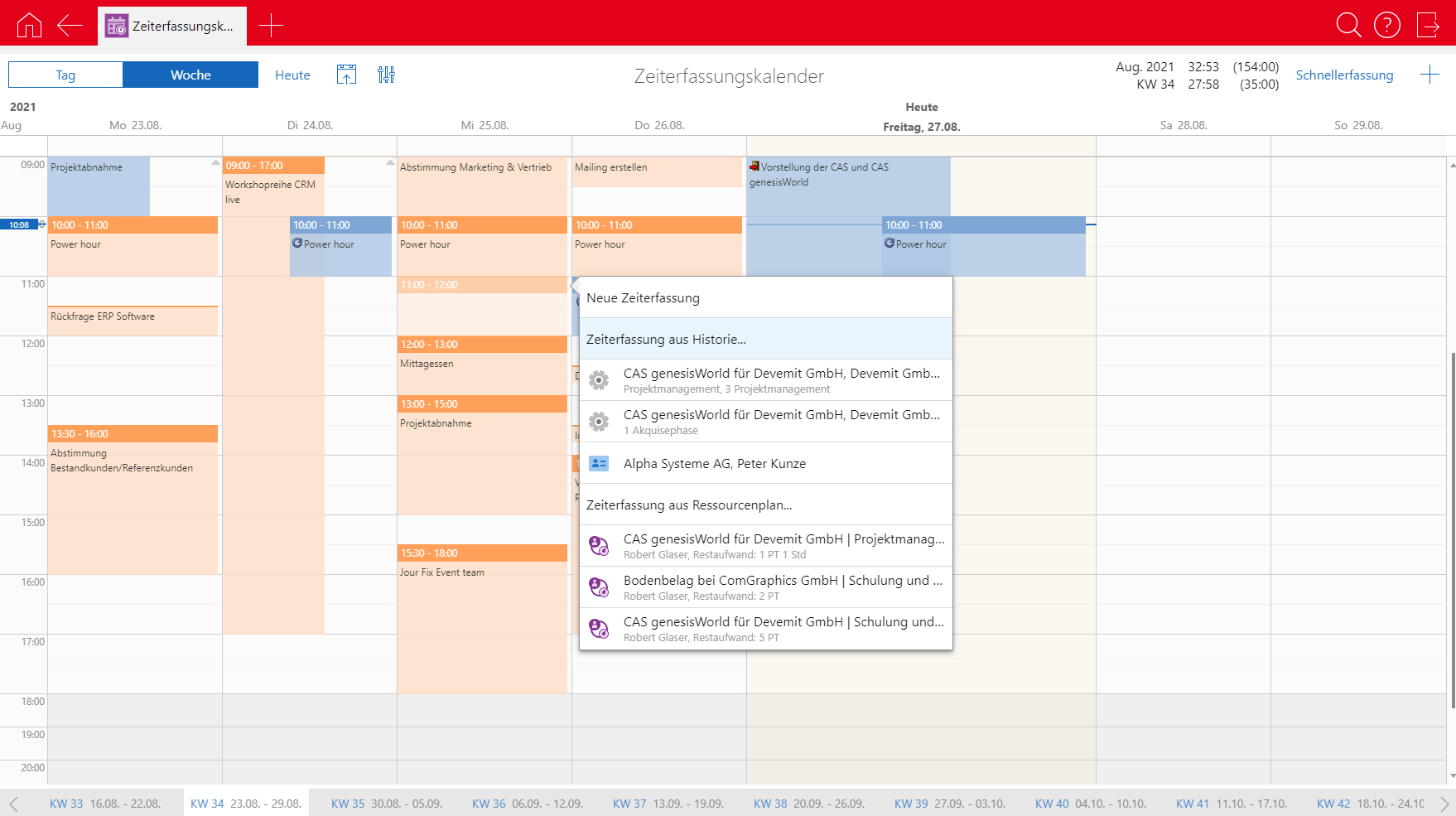1456x816 pixels.
Task: Open Monday's Power hour time entry
Action: [133, 246]
